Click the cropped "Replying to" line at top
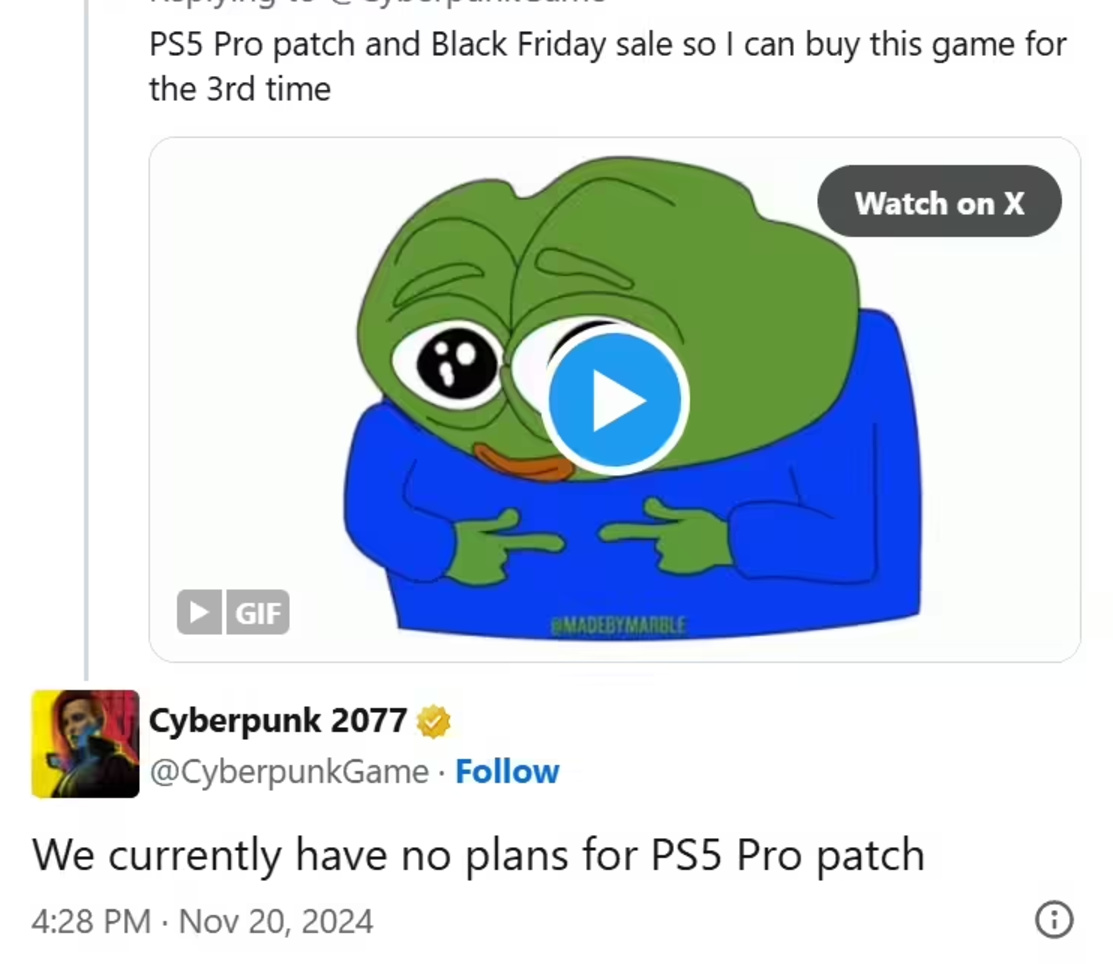 (x=378, y=3)
